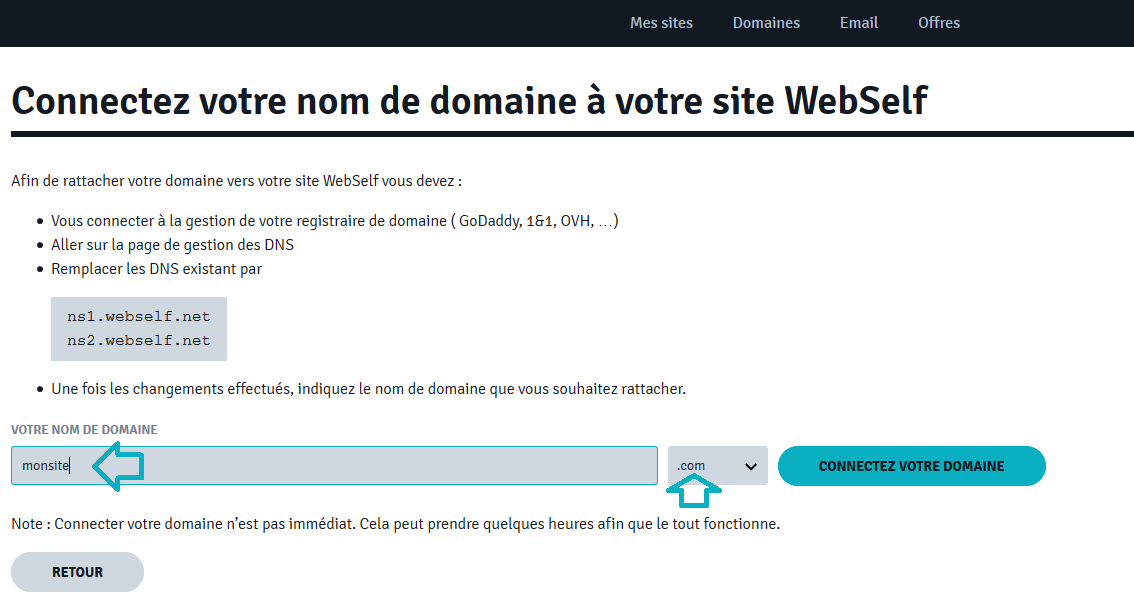Image resolution: width=1134 pixels, height=609 pixels.
Task: Click the Retour button
Action: pos(77,572)
